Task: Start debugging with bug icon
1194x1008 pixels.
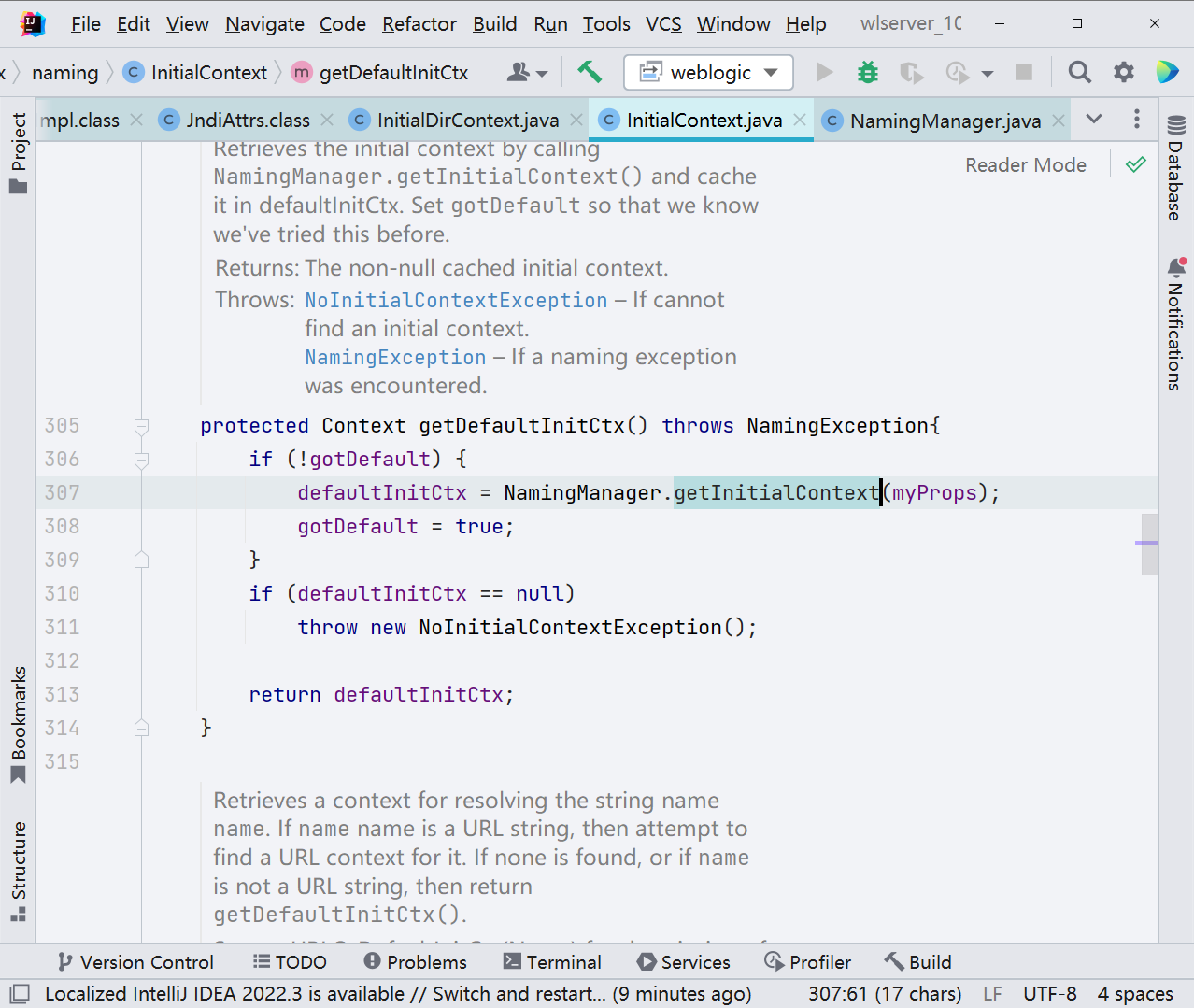Action: (868, 72)
